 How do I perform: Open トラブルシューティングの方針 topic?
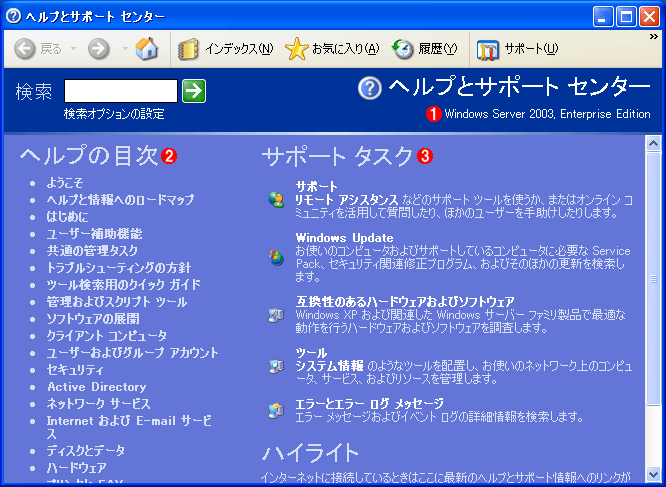pos(119,268)
